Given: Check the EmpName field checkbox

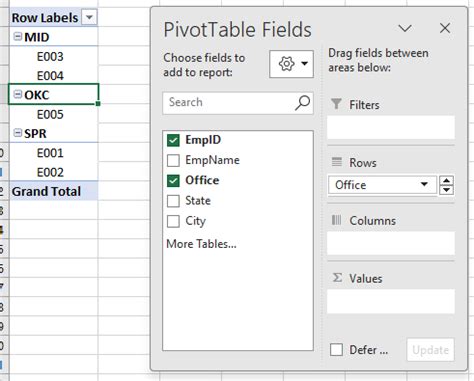Looking at the screenshot, I should 173,160.
